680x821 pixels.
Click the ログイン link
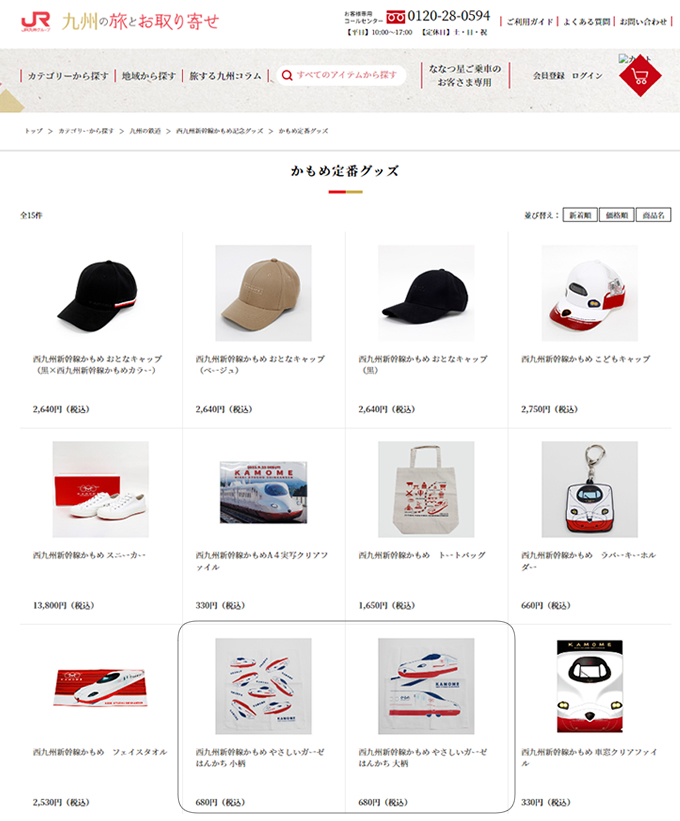(587, 76)
